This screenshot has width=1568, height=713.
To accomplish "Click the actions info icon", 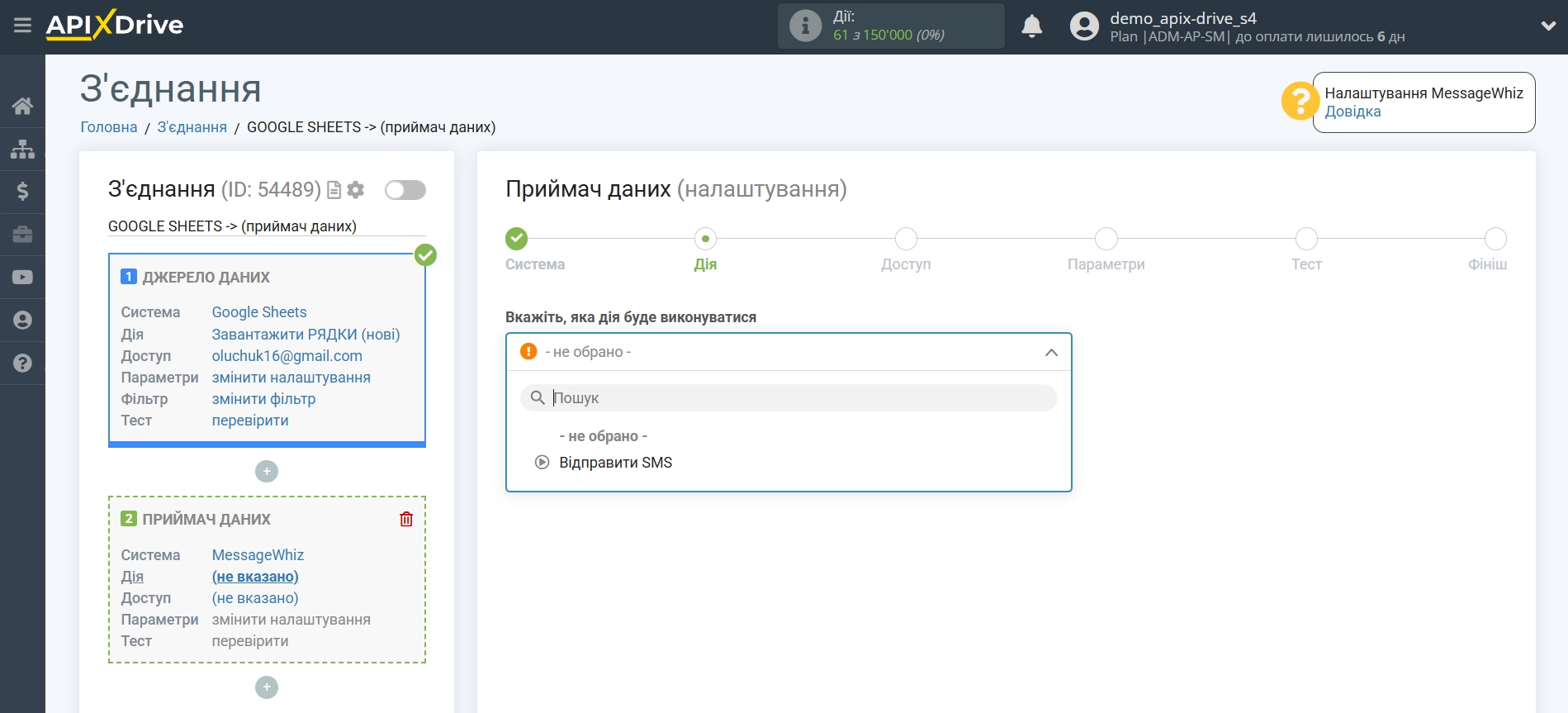I will point(805,26).
